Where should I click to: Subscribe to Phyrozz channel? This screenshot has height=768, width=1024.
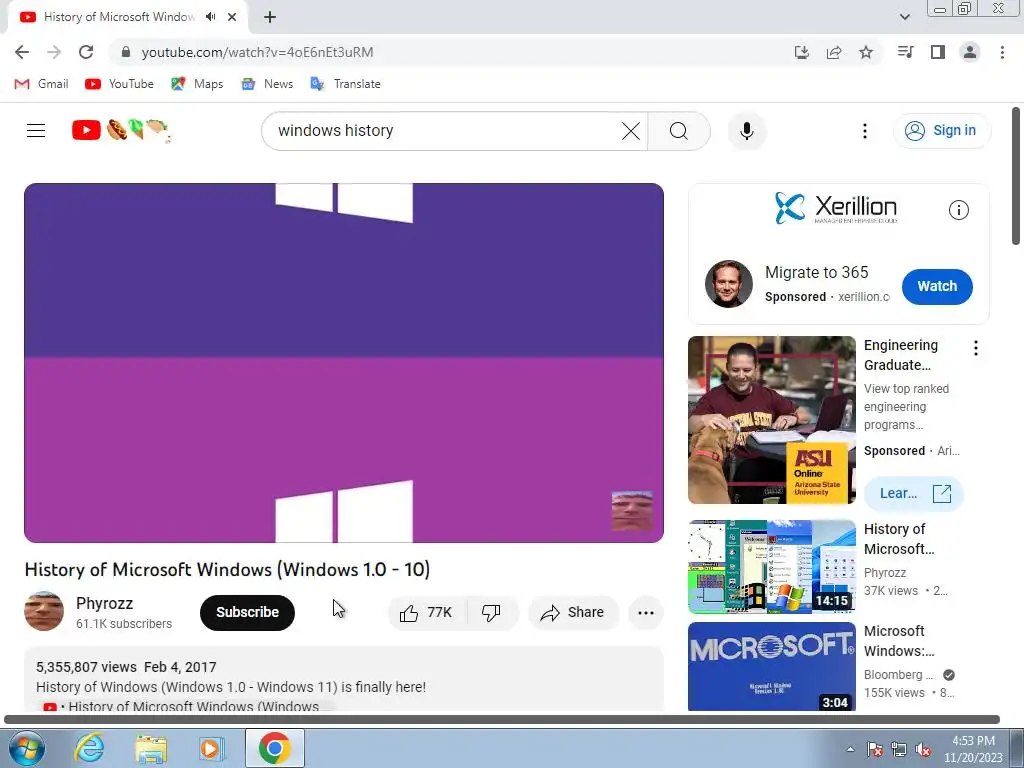(248, 613)
